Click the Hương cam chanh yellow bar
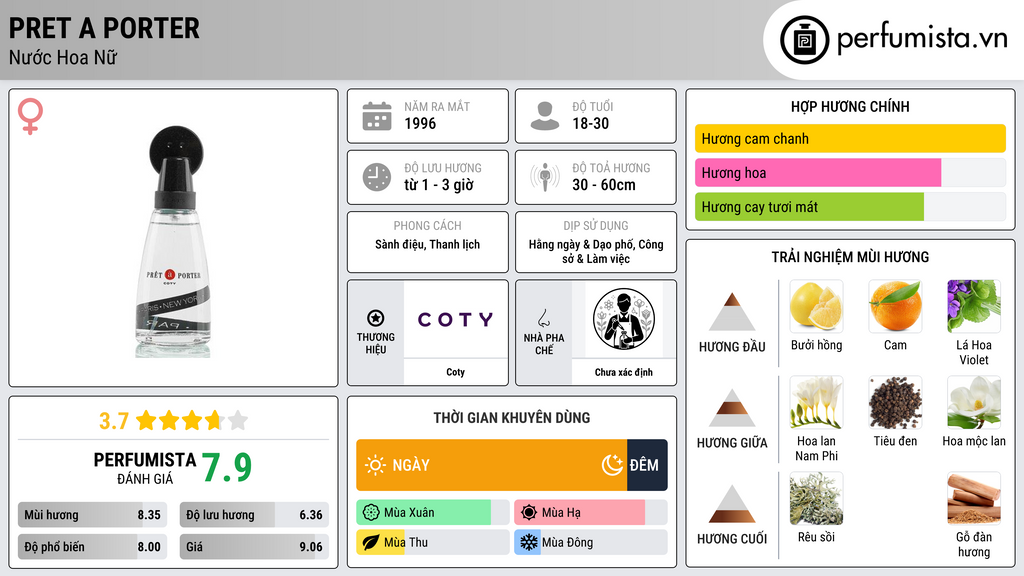The image size is (1024, 576). click(x=850, y=138)
